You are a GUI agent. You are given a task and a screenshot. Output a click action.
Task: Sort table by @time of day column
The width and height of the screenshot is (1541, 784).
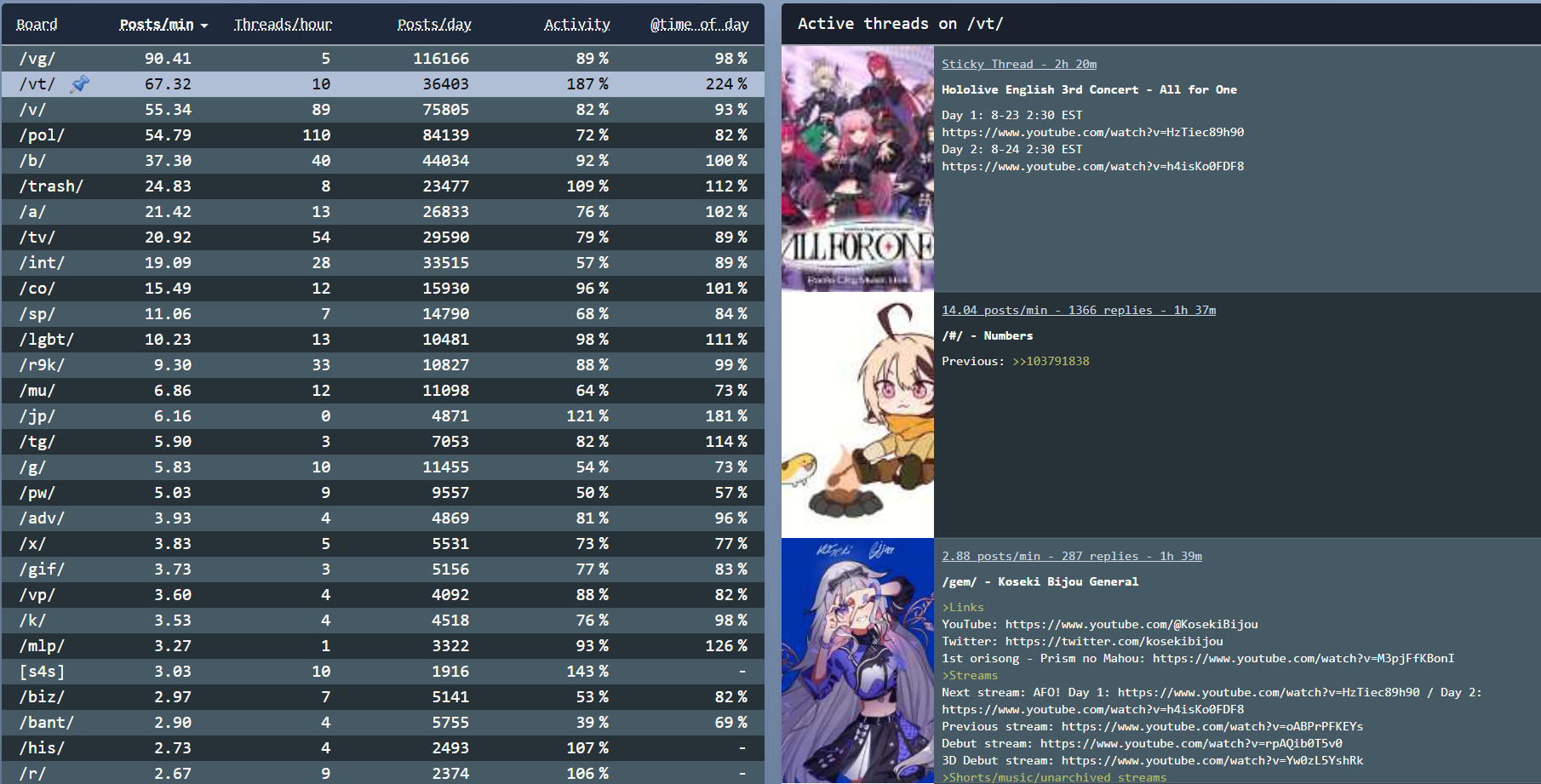pyautogui.click(x=700, y=25)
